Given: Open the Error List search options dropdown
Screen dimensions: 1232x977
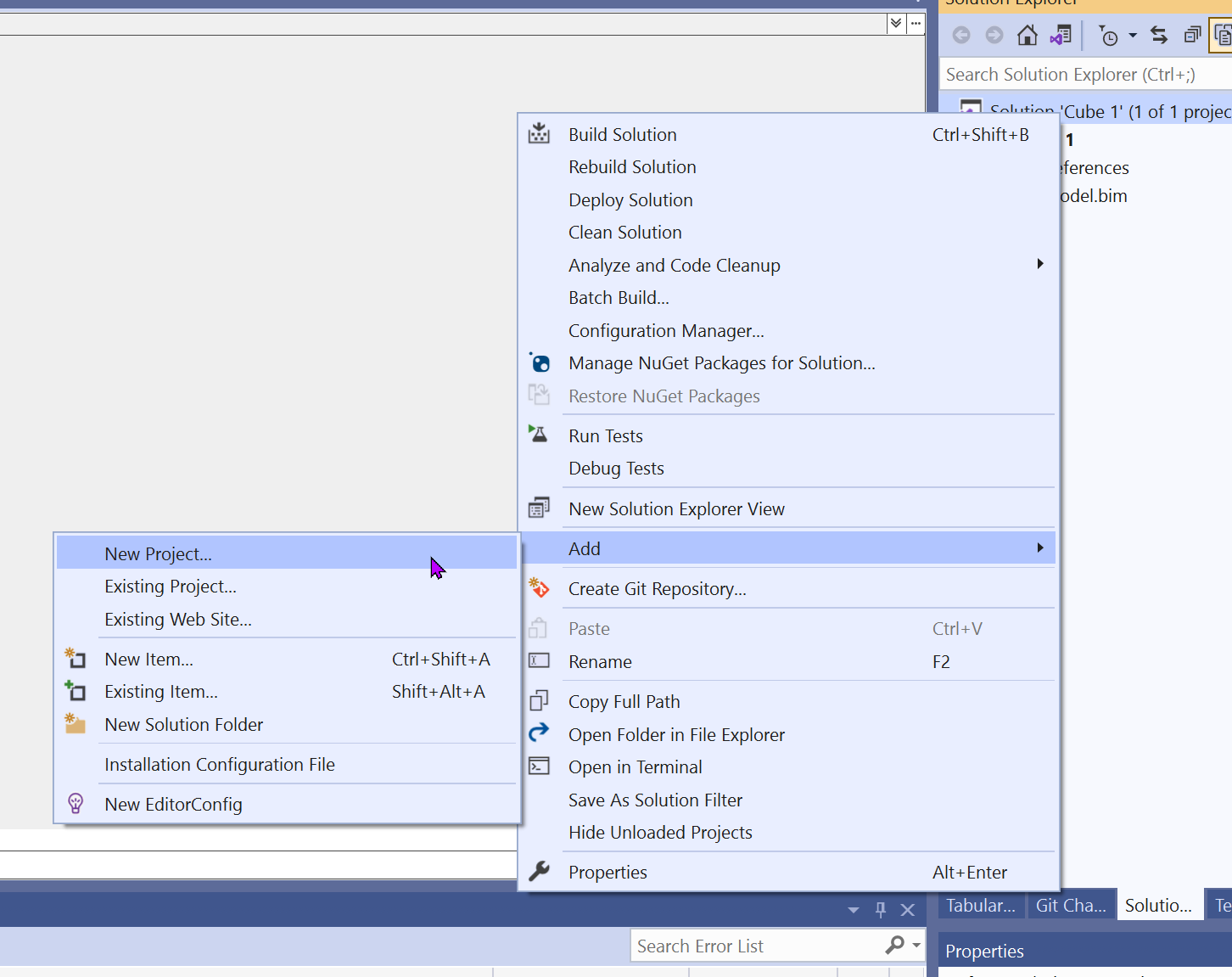Looking at the screenshot, I should [916, 945].
